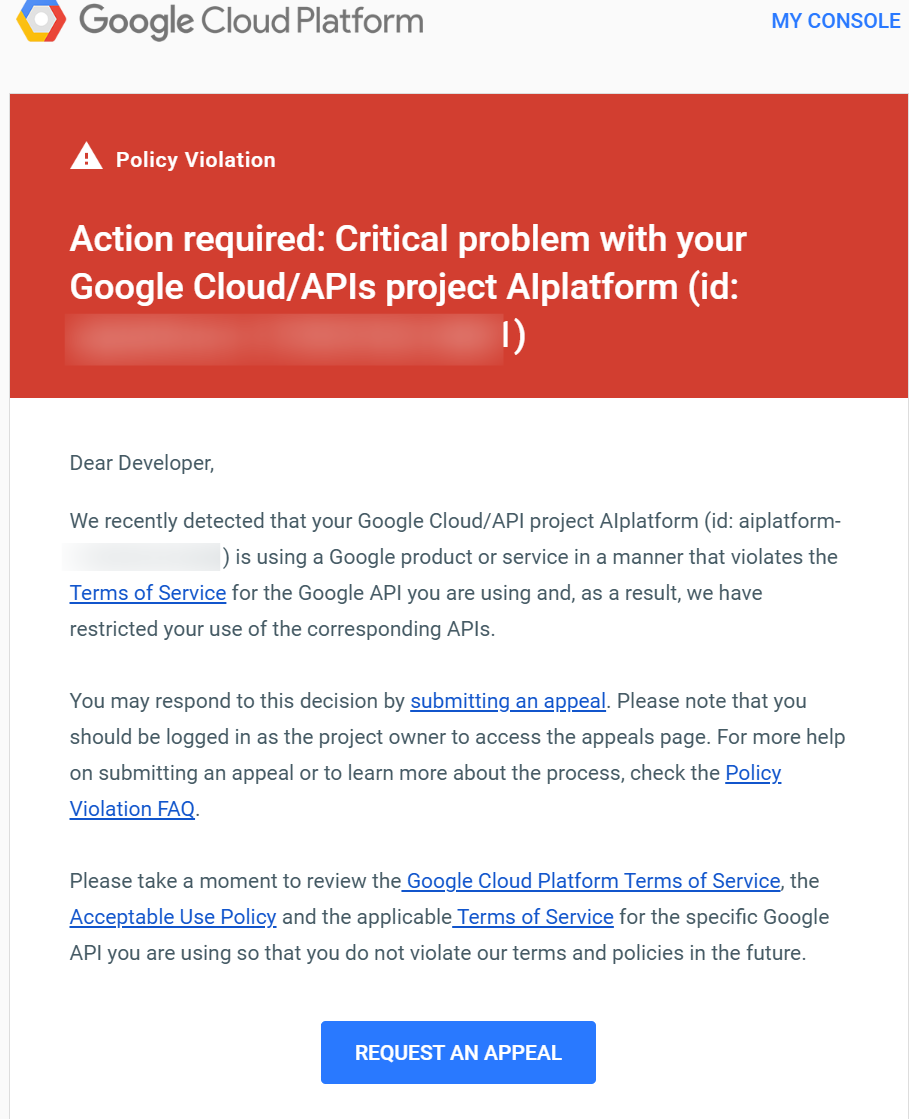Click the 'restricted your use of the corresponding APIs' line

(x=282, y=629)
